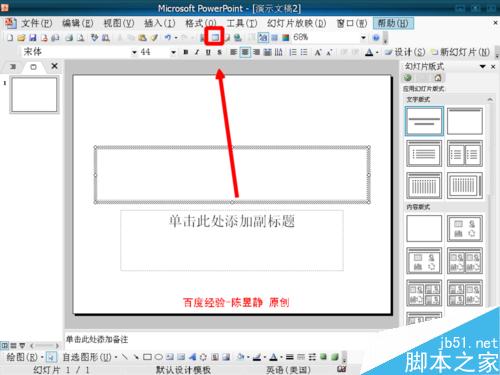Insert a hyperlink with globe icon

click(237, 38)
